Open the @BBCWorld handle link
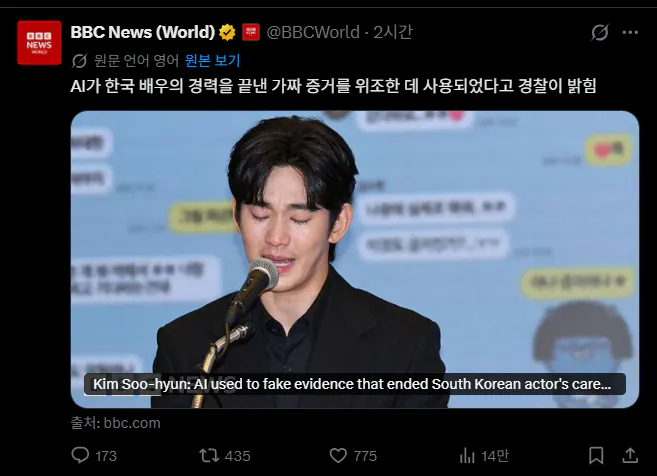This screenshot has height=476, width=657. click(x=313, y=32)
